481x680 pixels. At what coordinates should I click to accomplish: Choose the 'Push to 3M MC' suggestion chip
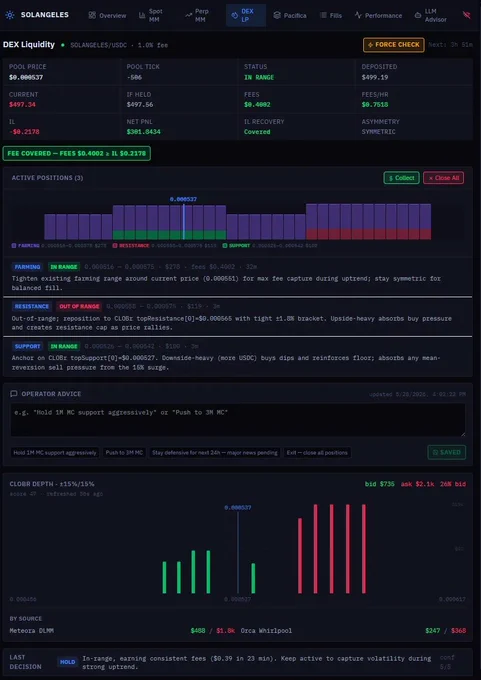[x=124, y=452]
